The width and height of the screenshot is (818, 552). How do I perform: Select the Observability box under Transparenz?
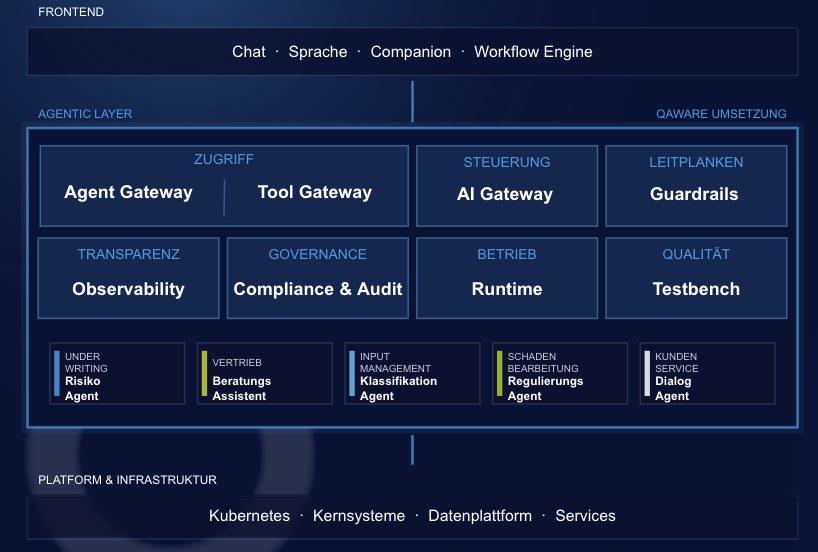[128, 278]
